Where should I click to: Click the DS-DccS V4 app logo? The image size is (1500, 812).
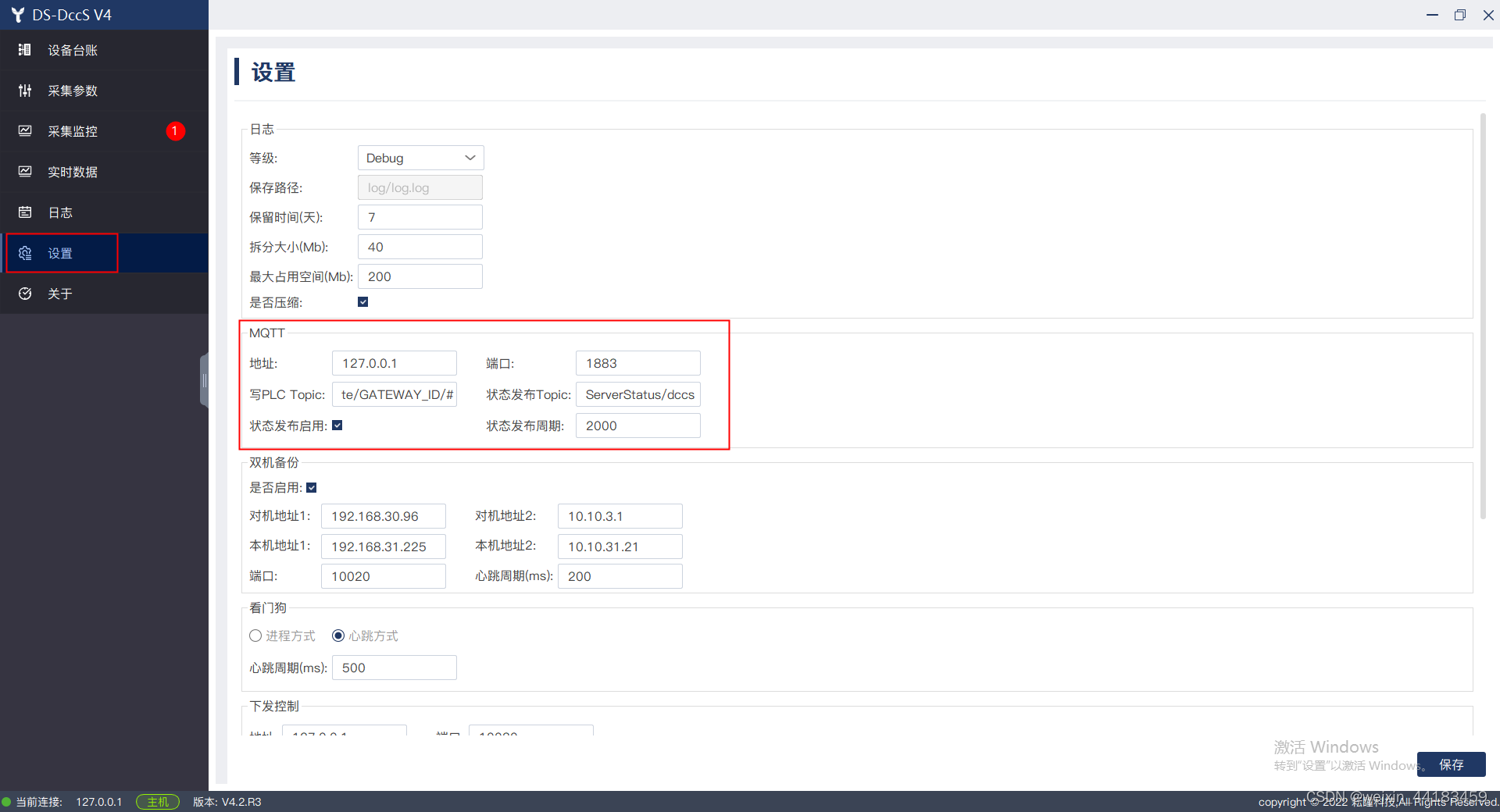pos(17,15)
